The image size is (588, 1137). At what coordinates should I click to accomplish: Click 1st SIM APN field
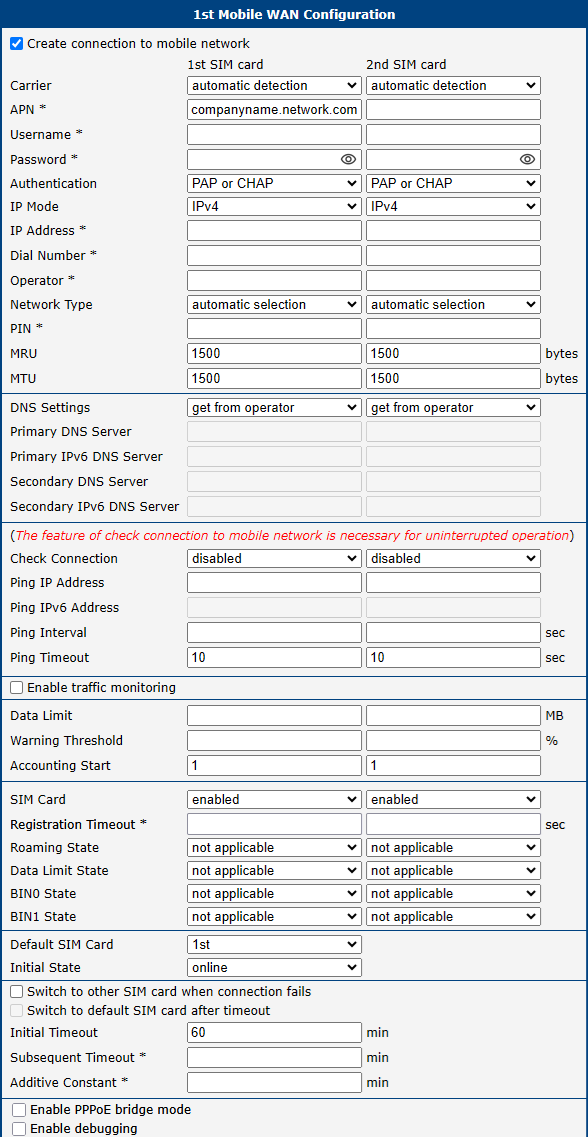274,109
